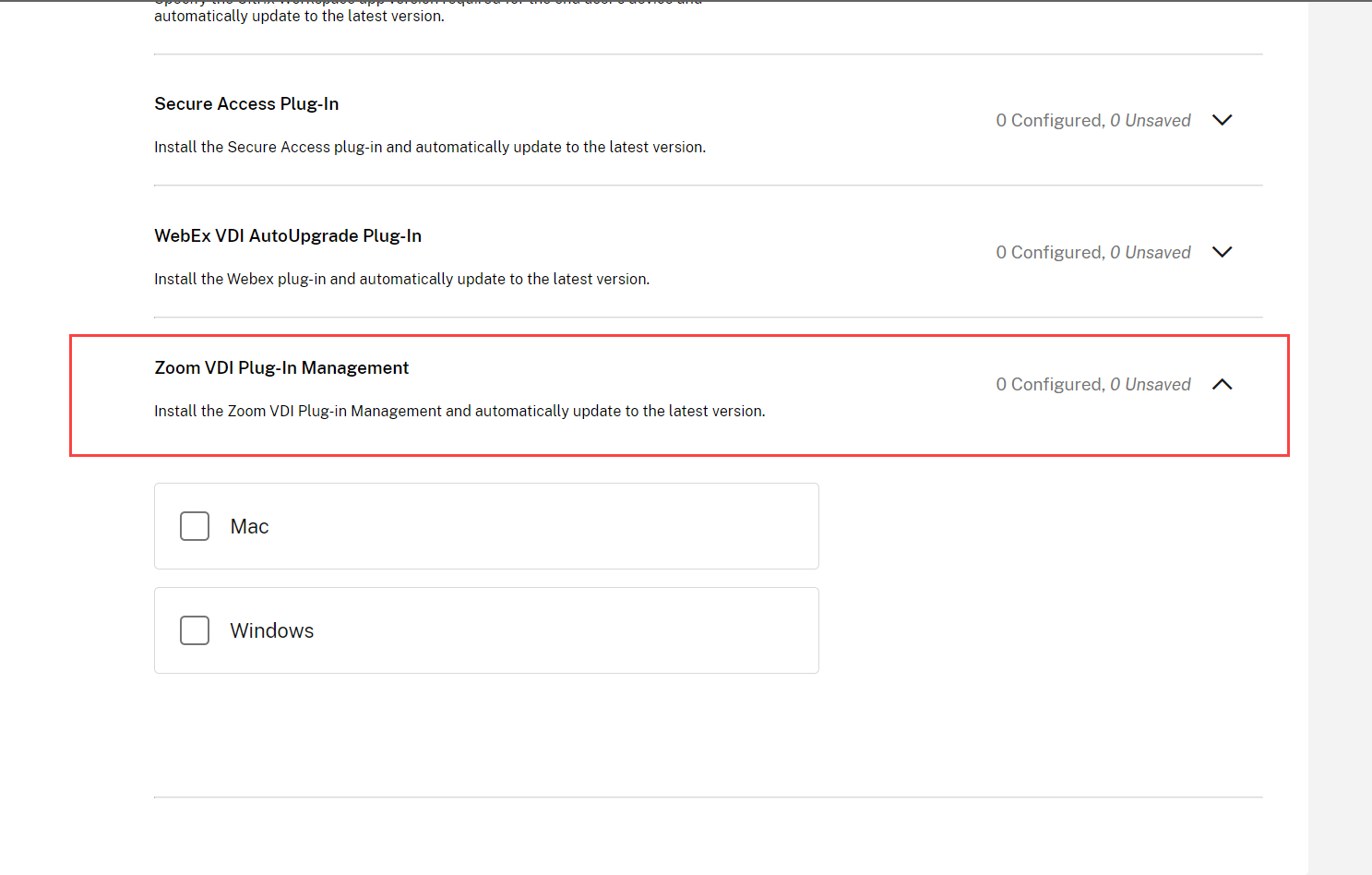Click the Mac option label
This screenshot has width=1372, height=875.
(249, 526)
